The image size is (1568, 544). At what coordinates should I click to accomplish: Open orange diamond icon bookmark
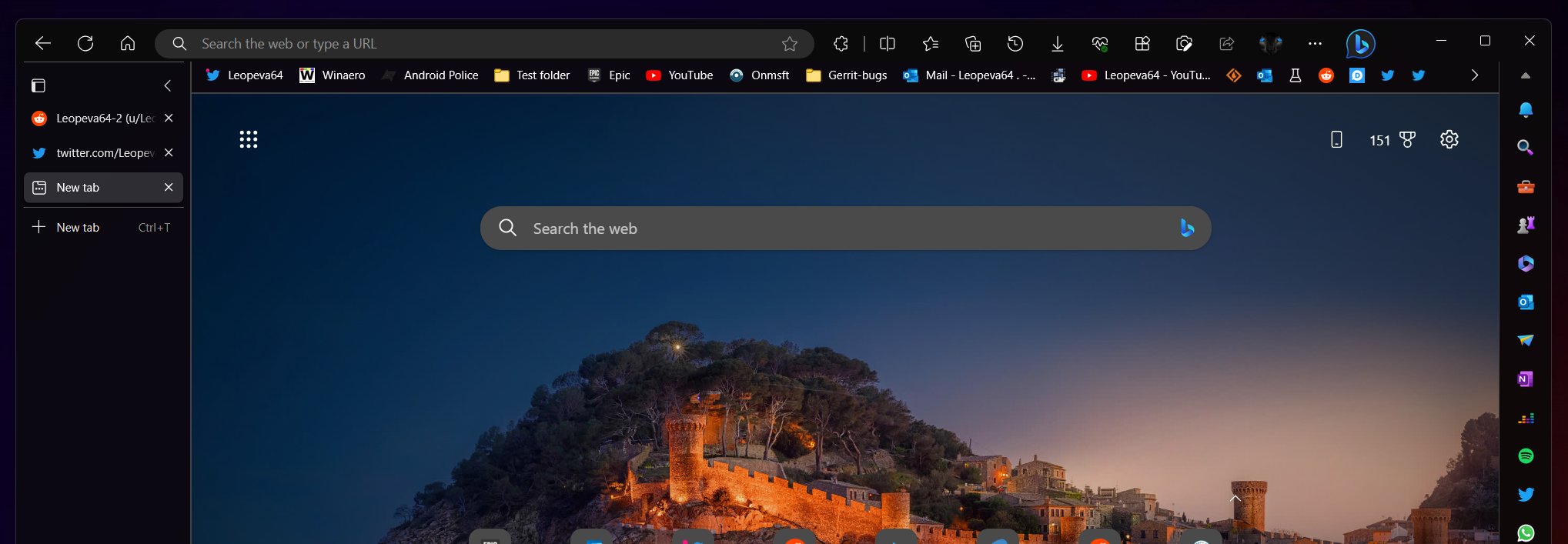tap(1234, 75)
